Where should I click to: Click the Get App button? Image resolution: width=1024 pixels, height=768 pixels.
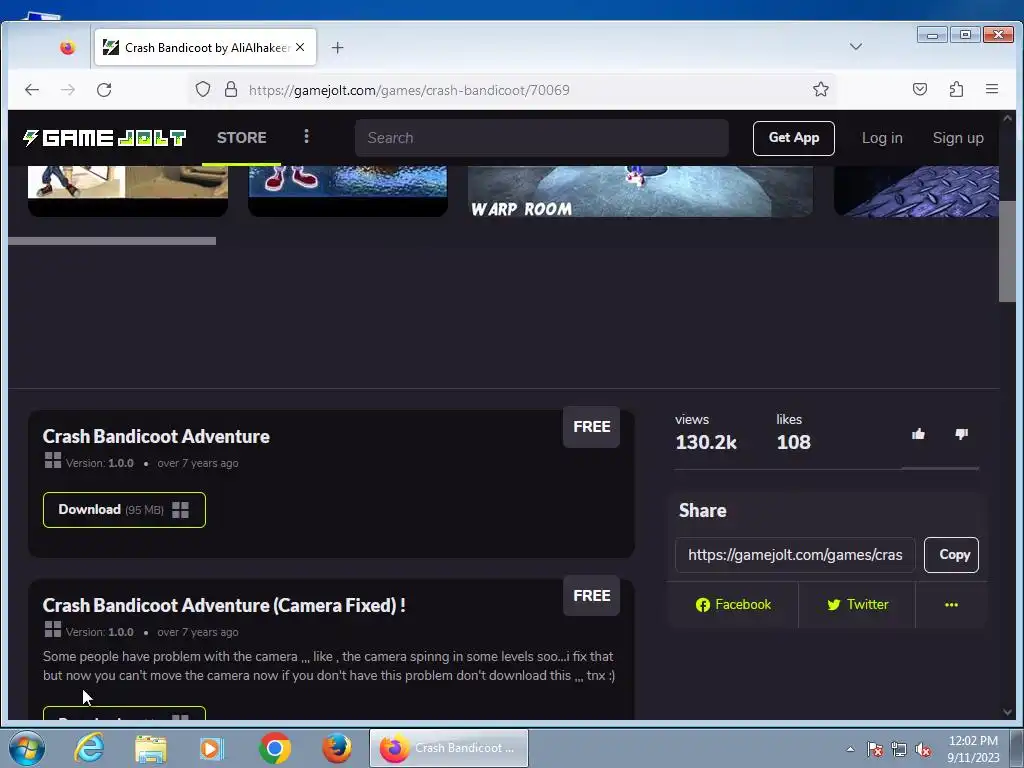click(793, 138)
